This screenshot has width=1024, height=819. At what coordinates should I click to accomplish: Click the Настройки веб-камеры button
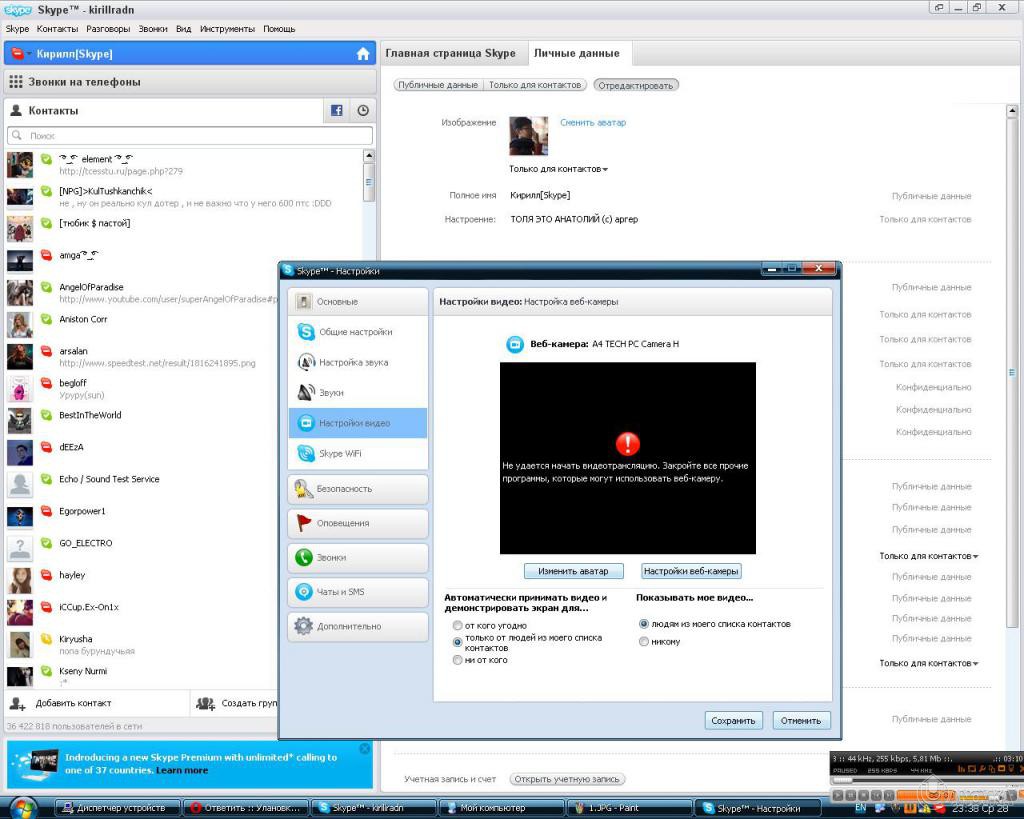(691, 571)
